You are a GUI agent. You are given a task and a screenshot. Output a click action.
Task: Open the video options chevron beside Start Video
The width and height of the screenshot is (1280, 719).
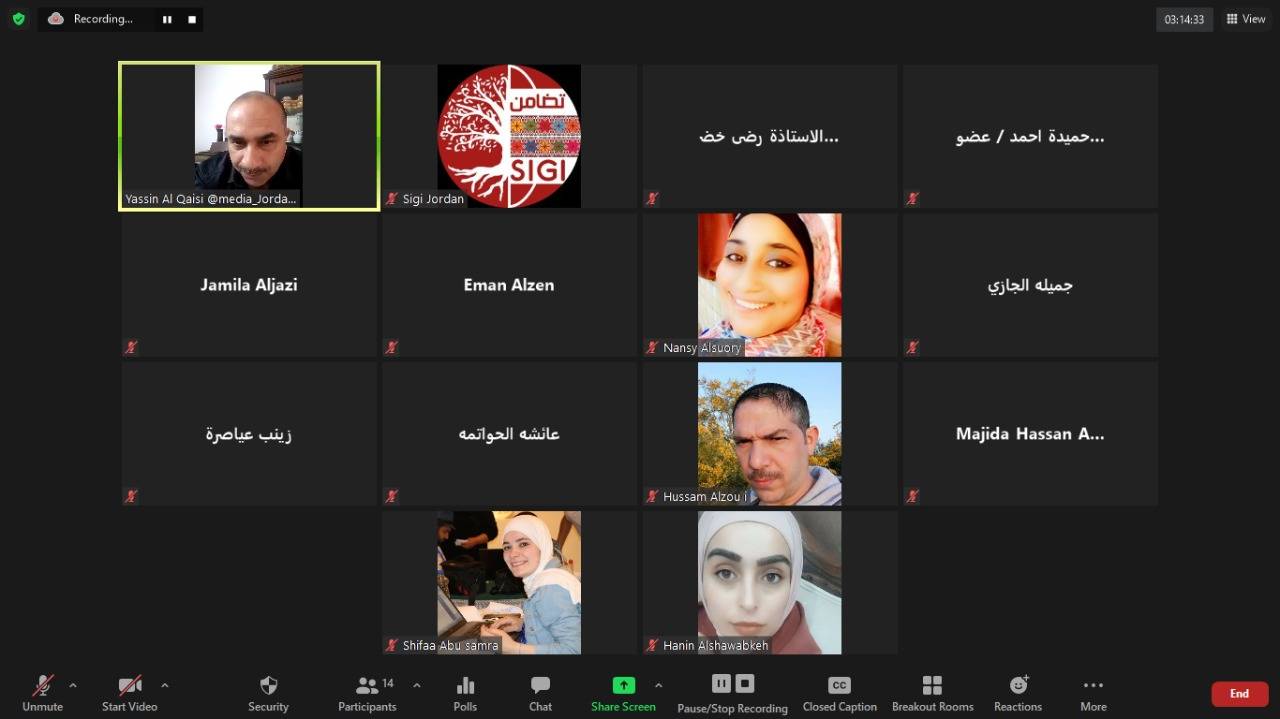point(163,686)
